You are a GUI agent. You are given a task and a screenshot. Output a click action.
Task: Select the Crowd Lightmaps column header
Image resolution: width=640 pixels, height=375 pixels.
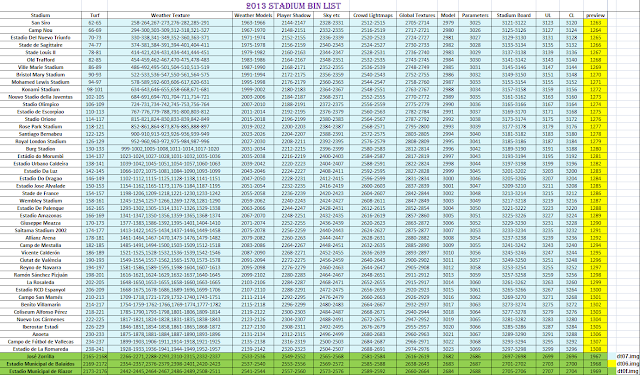tap(373, 15)
